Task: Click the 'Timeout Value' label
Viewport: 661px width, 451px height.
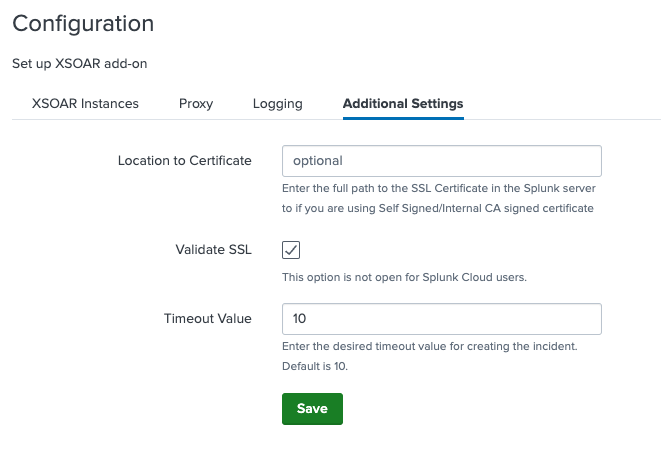Action: click(208, 319)
